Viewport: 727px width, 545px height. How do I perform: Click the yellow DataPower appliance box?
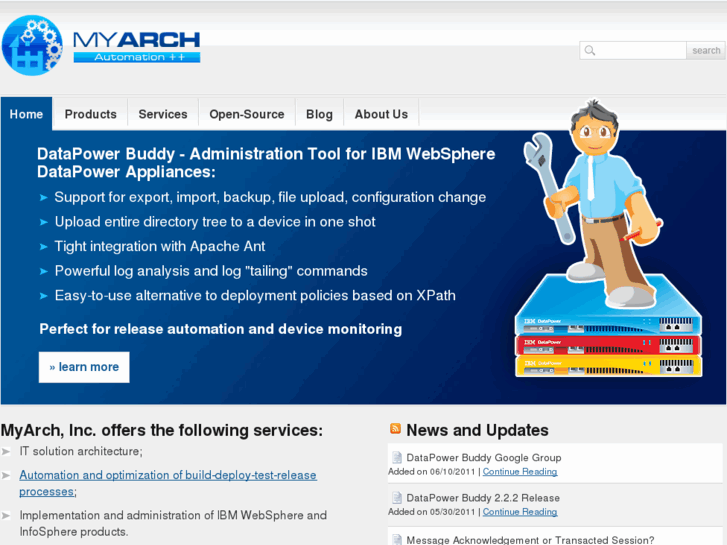(608, 366)
